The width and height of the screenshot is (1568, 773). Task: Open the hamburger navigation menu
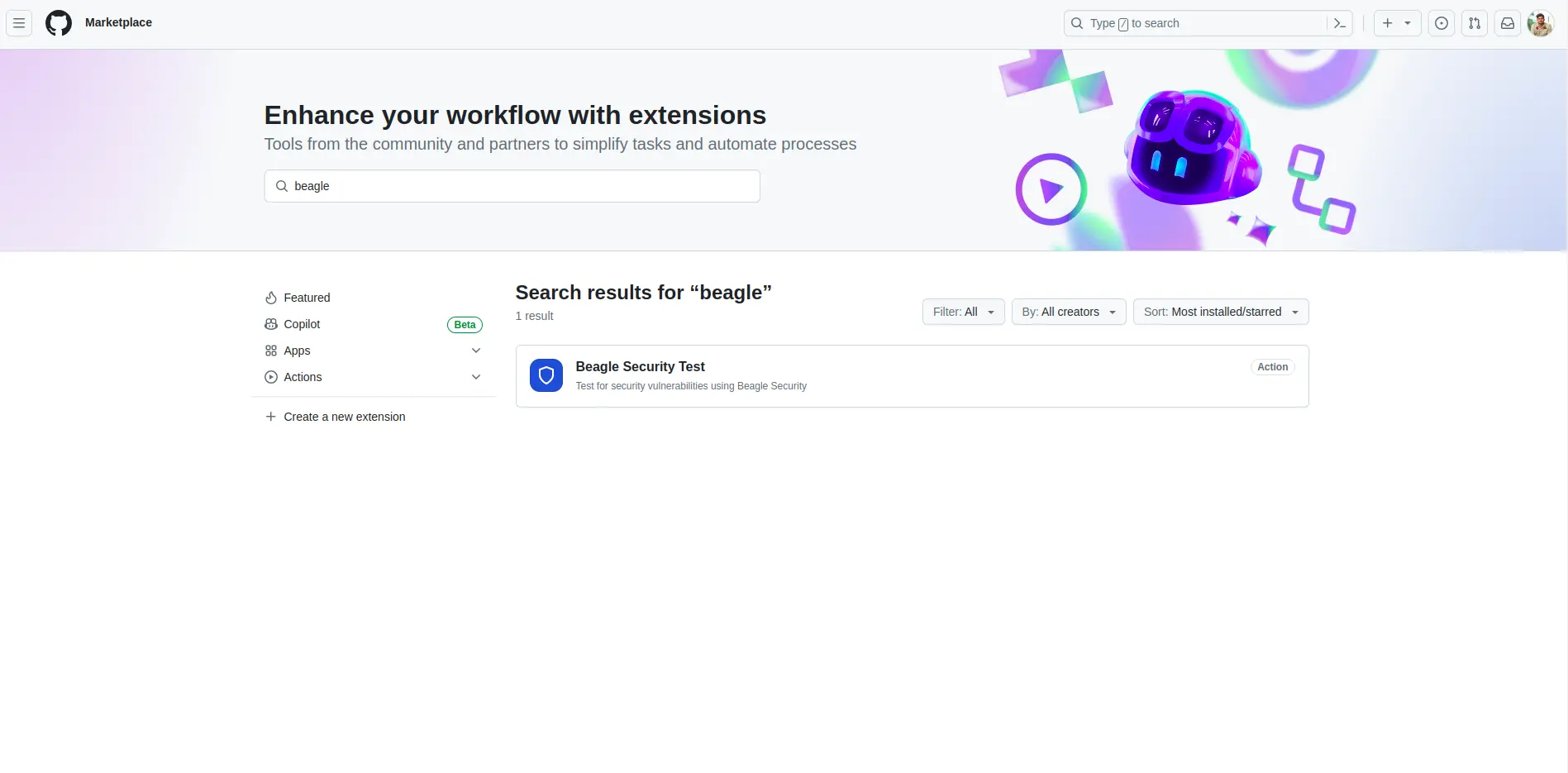(19, 23)
